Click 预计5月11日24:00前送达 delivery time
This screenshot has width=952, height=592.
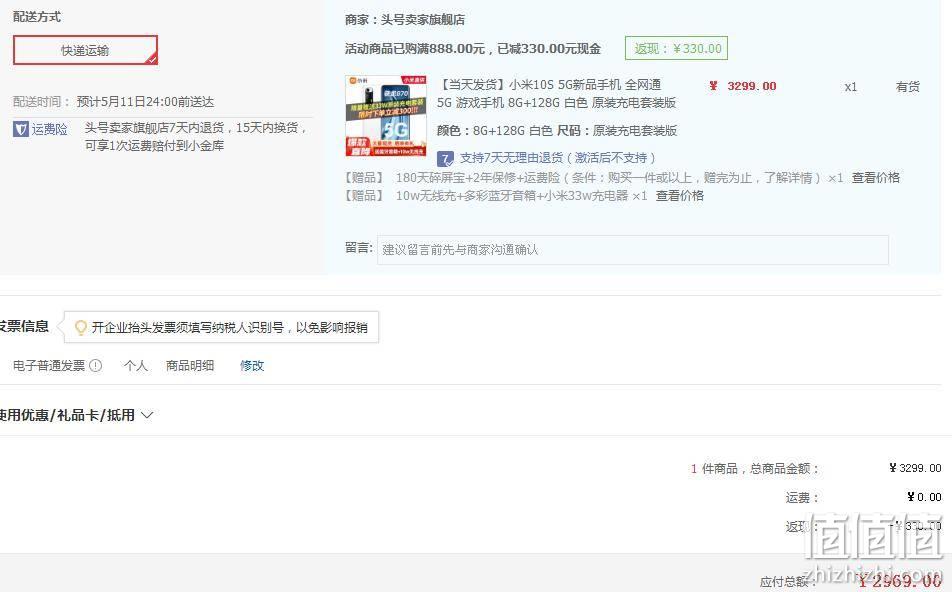pos(145,101)
